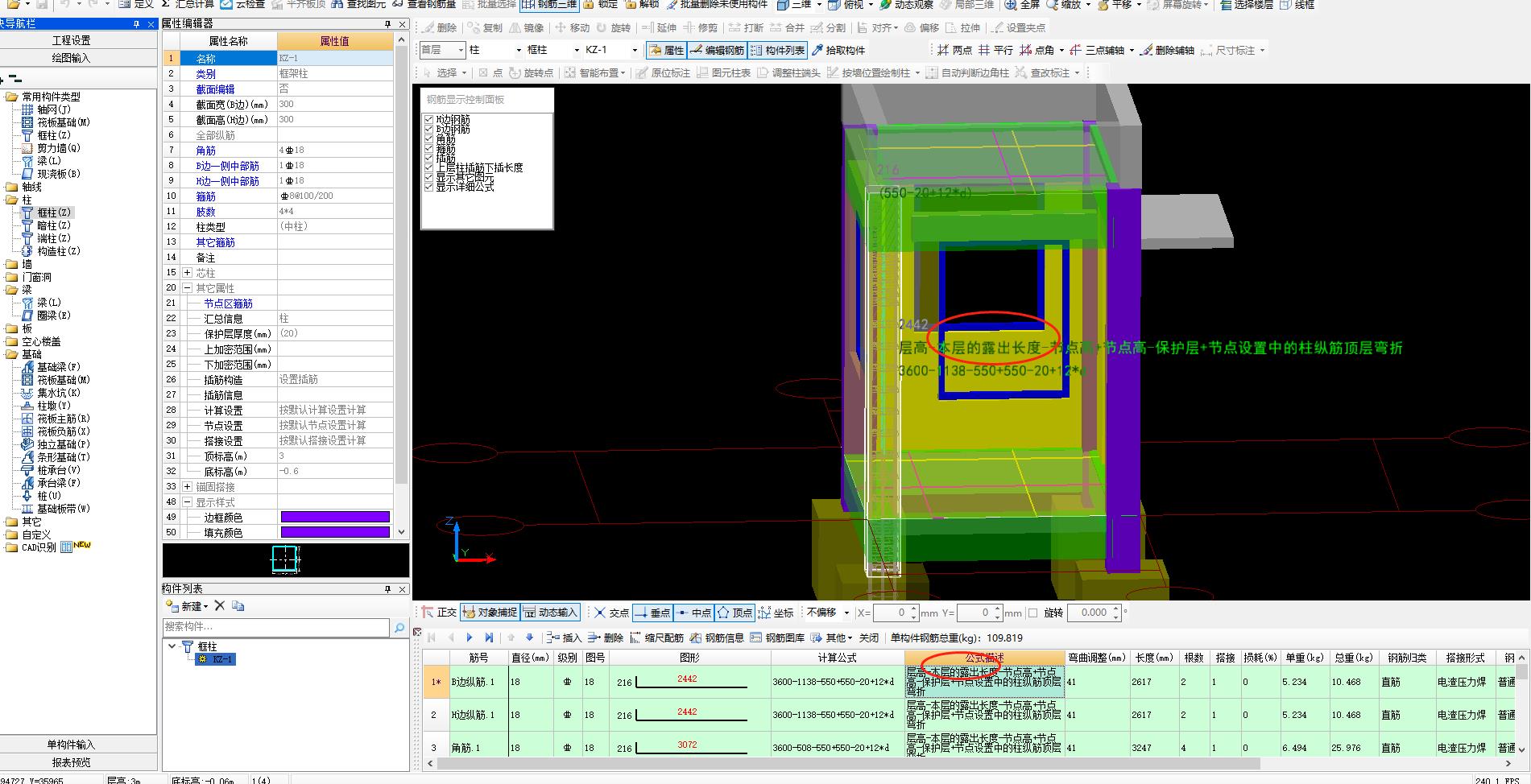Collapse the 其它属性 property group
1531x784 pixels.
188,288
